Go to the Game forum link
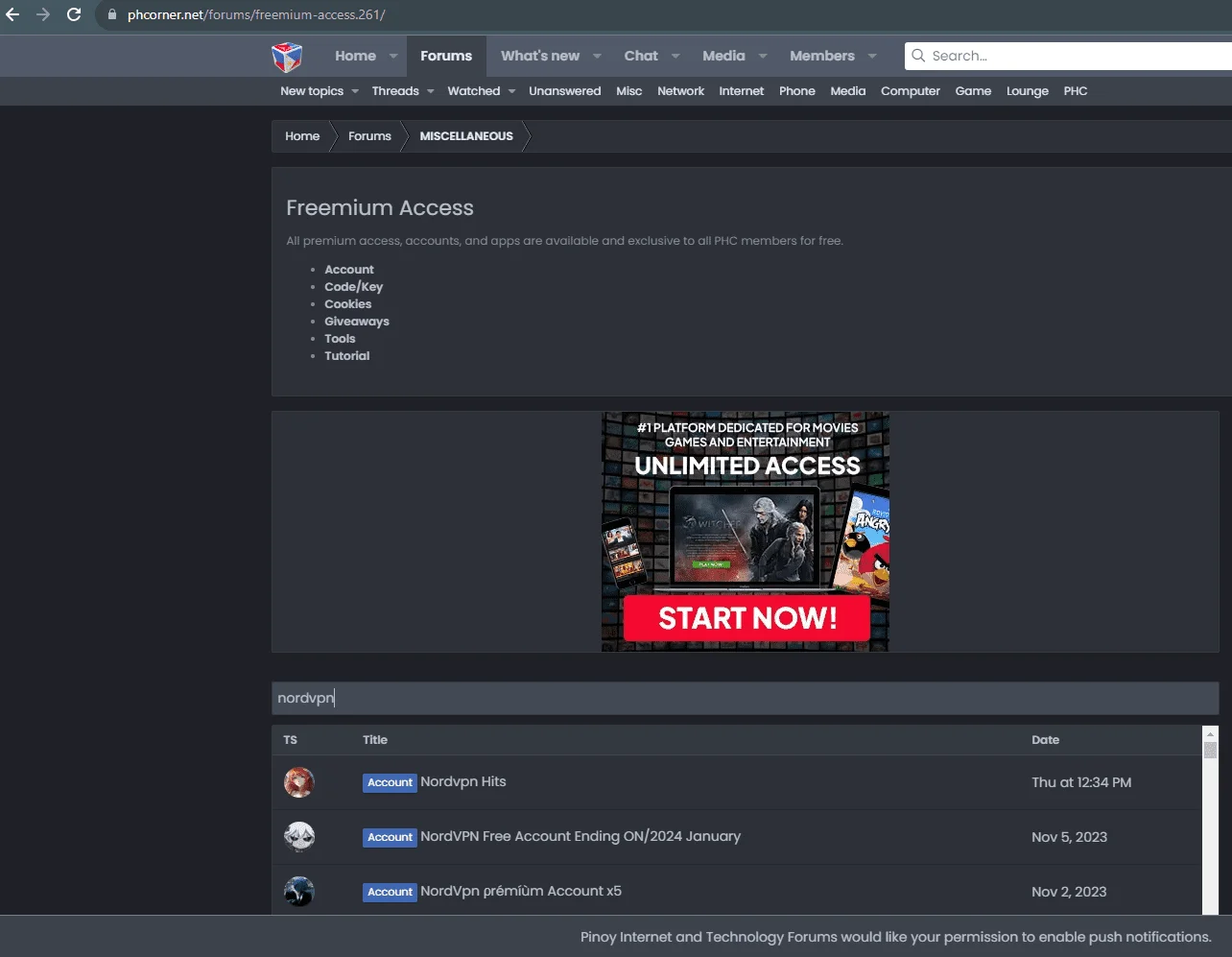 pyautogui.click(x=973, y=91)
